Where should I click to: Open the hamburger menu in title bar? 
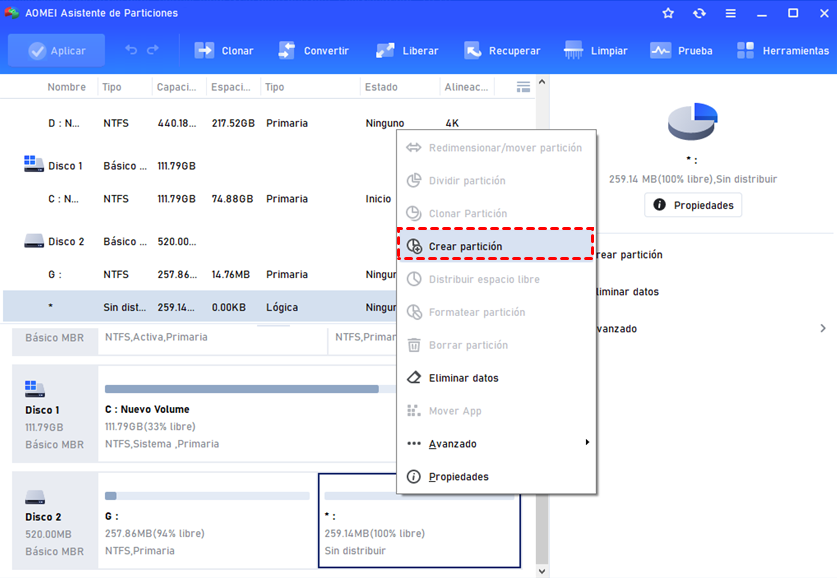(x=731, y=13)
